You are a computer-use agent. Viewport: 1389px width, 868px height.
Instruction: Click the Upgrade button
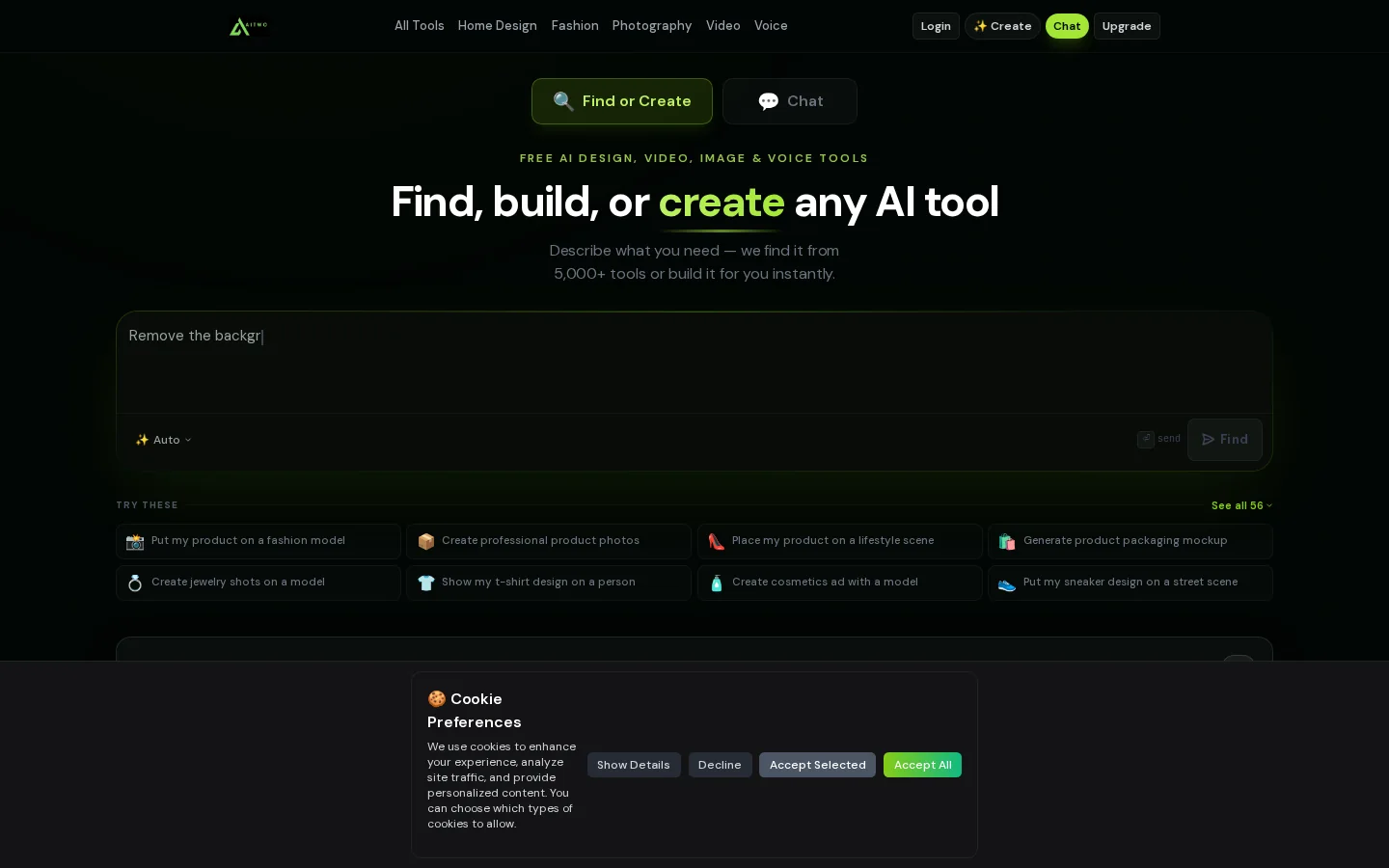point(1127,26)
